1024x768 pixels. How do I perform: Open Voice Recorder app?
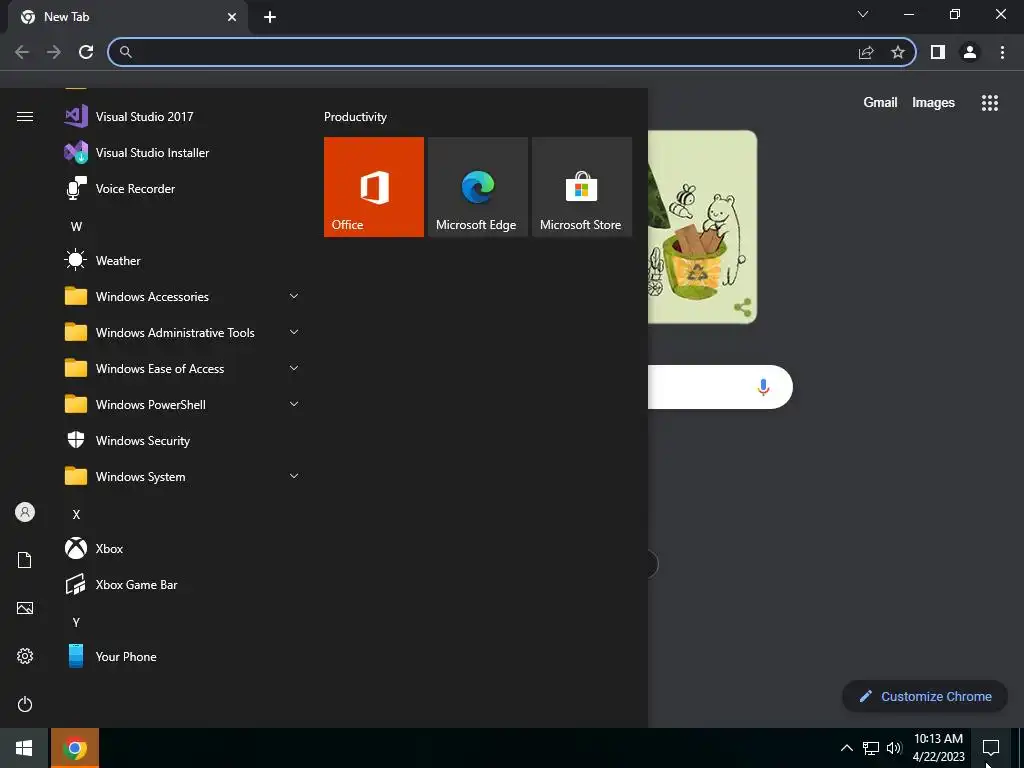tap(182, 189)
